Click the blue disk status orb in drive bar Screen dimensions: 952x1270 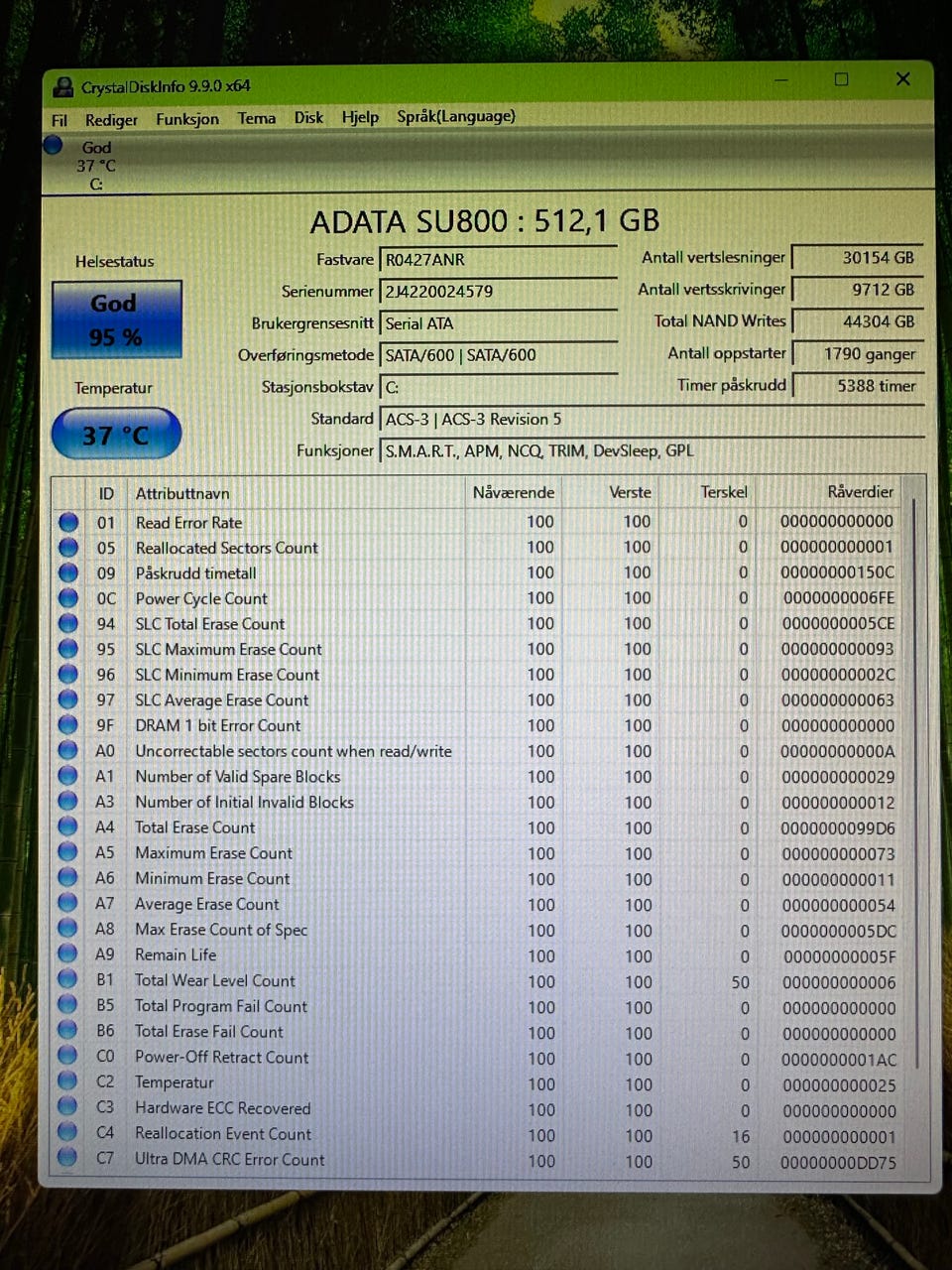(x=54, y=146)
